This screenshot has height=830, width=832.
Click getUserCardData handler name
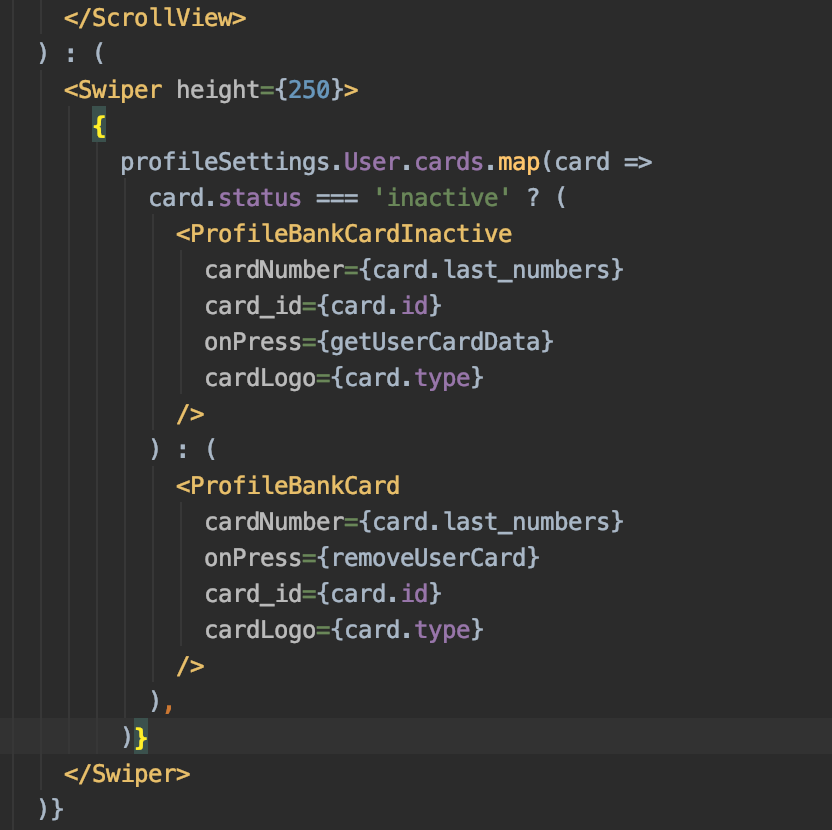pyautogui.click(x=435, y=342)
